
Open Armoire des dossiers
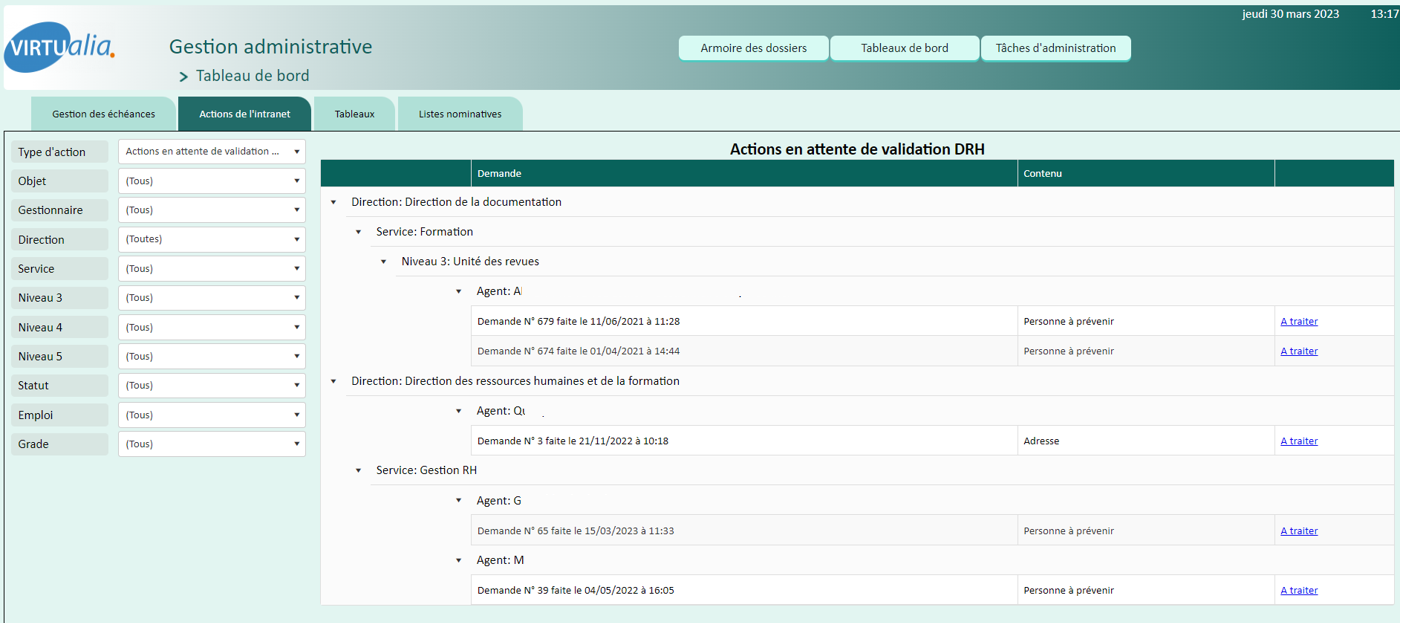[753, 48]
